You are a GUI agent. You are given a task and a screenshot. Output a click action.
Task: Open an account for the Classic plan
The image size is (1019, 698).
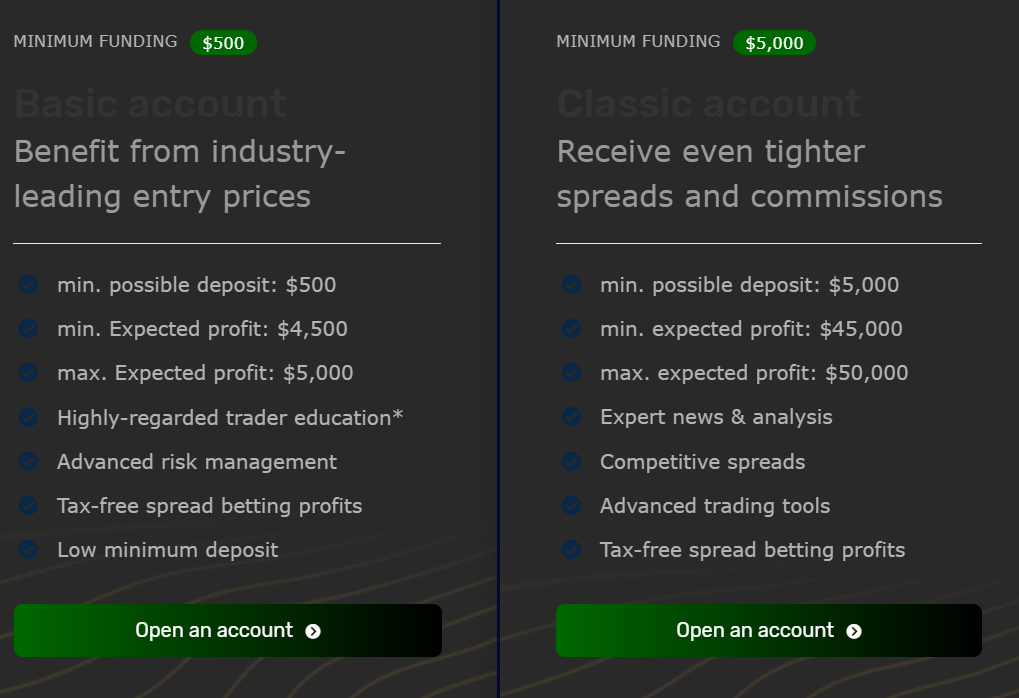coord(769,630)
